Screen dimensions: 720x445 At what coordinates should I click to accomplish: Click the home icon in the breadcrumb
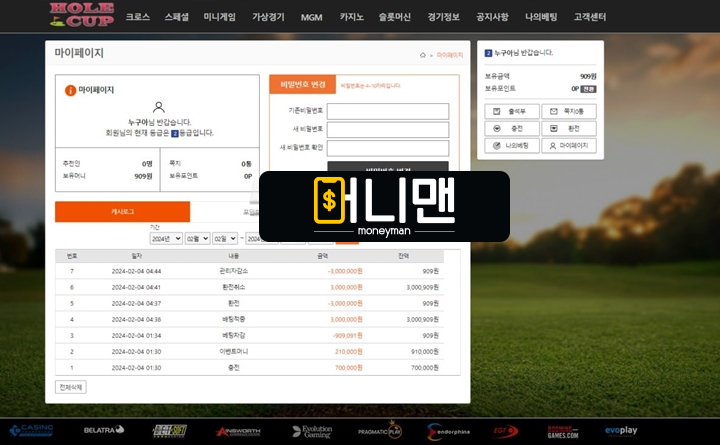tap(423, 55)
